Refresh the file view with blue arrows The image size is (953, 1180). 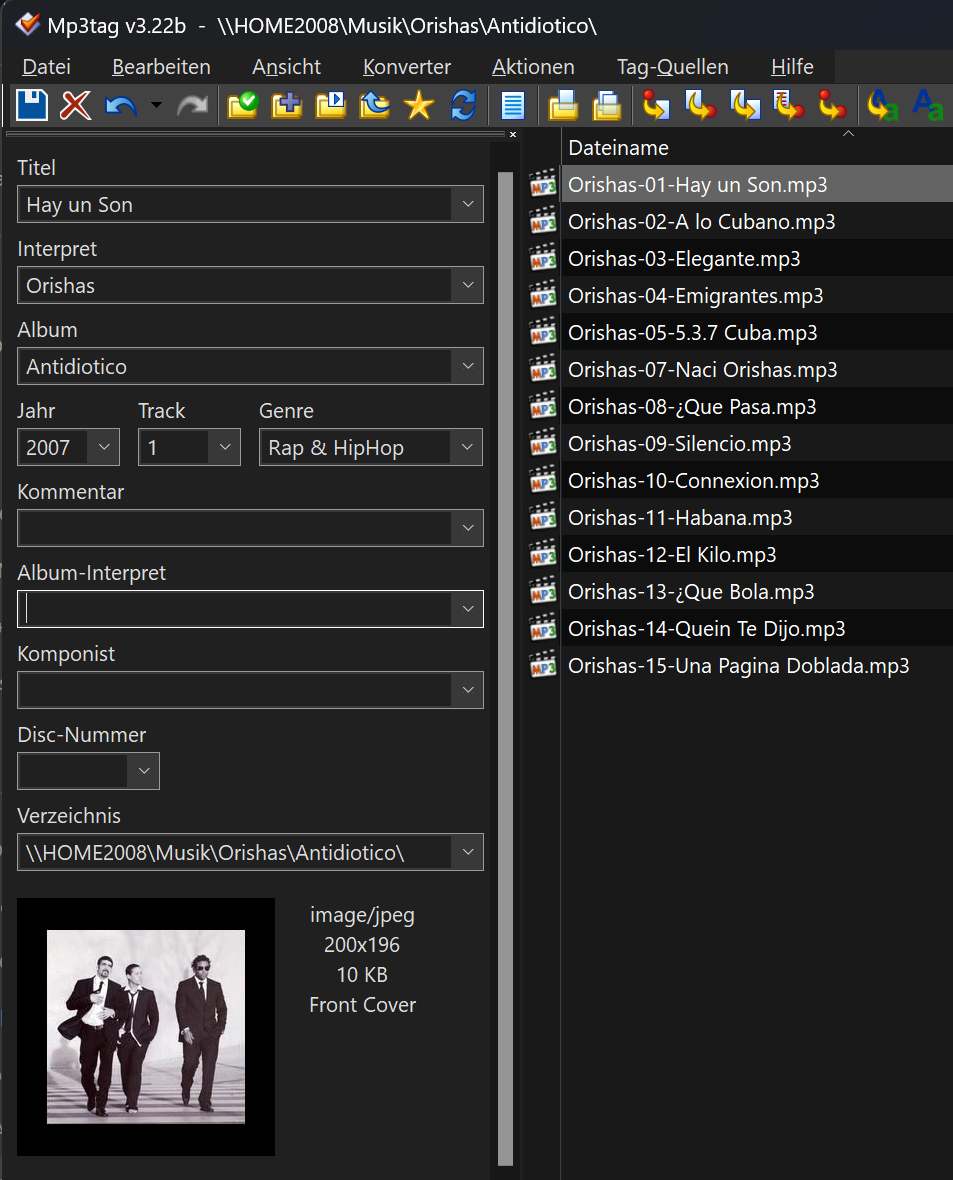pyautogui.click(x=463, y=105)
